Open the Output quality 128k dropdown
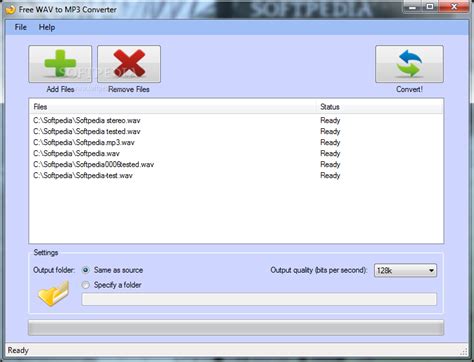474x362 pixels. click(x=405, y=270)
